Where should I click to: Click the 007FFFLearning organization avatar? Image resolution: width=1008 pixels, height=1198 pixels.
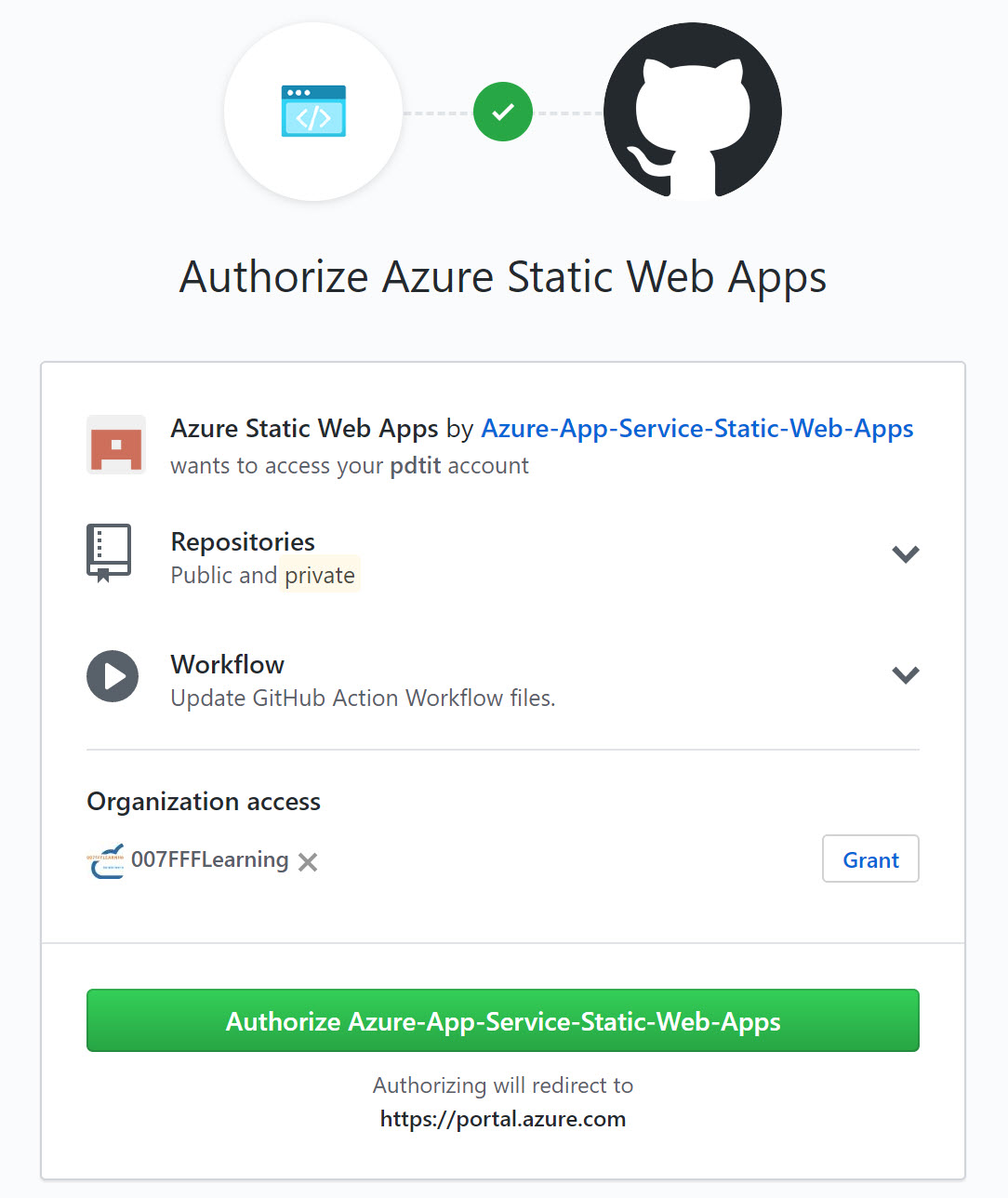(105, 860)
